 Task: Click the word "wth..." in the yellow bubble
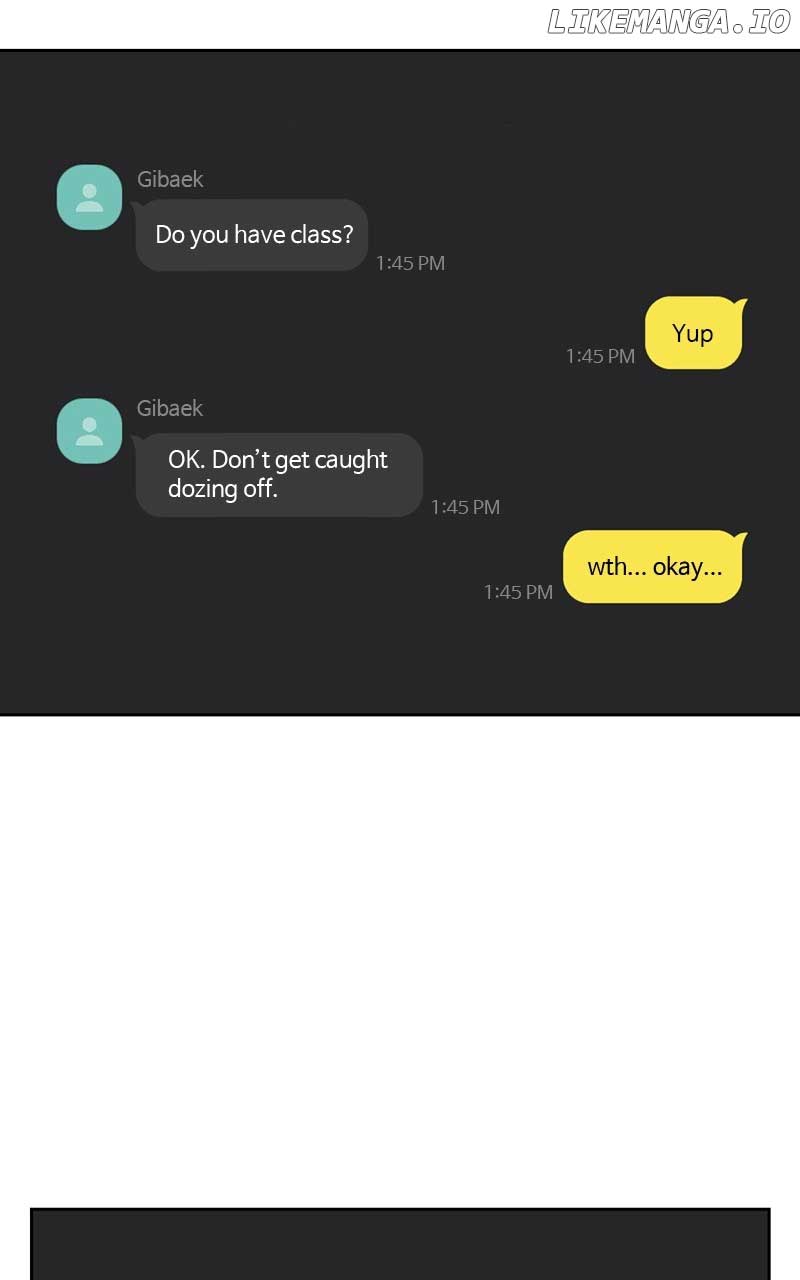(616, 567)
